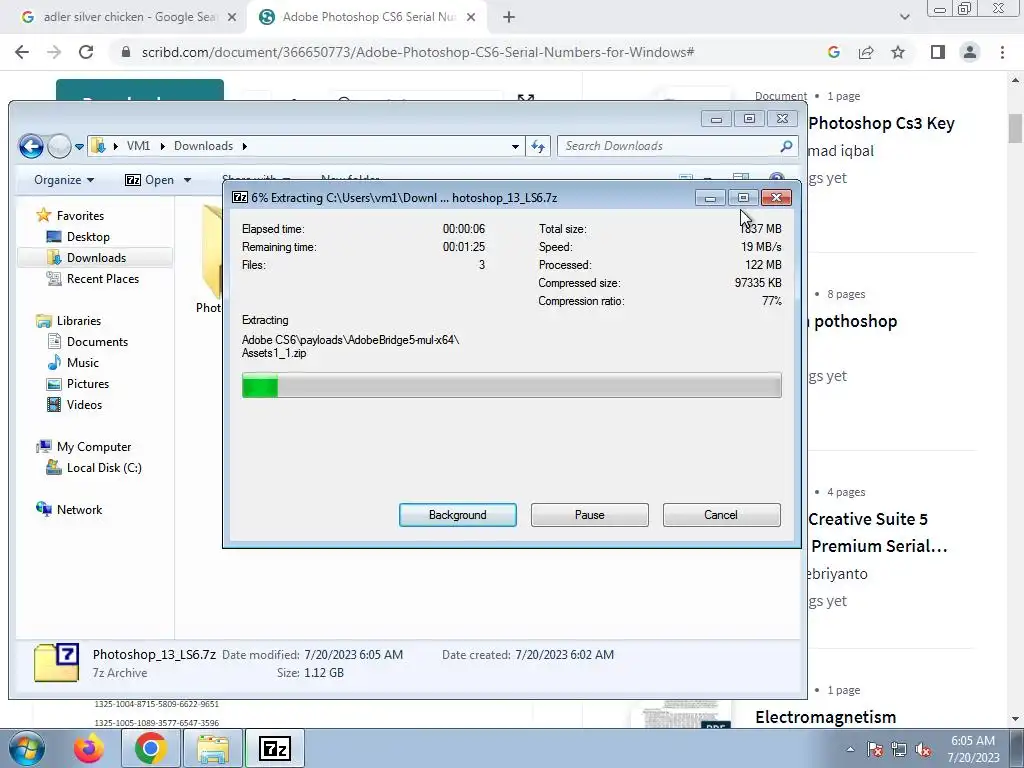Cancel the extraction
The width and height of the screenshot is (1024, 768).
(721, 515)
